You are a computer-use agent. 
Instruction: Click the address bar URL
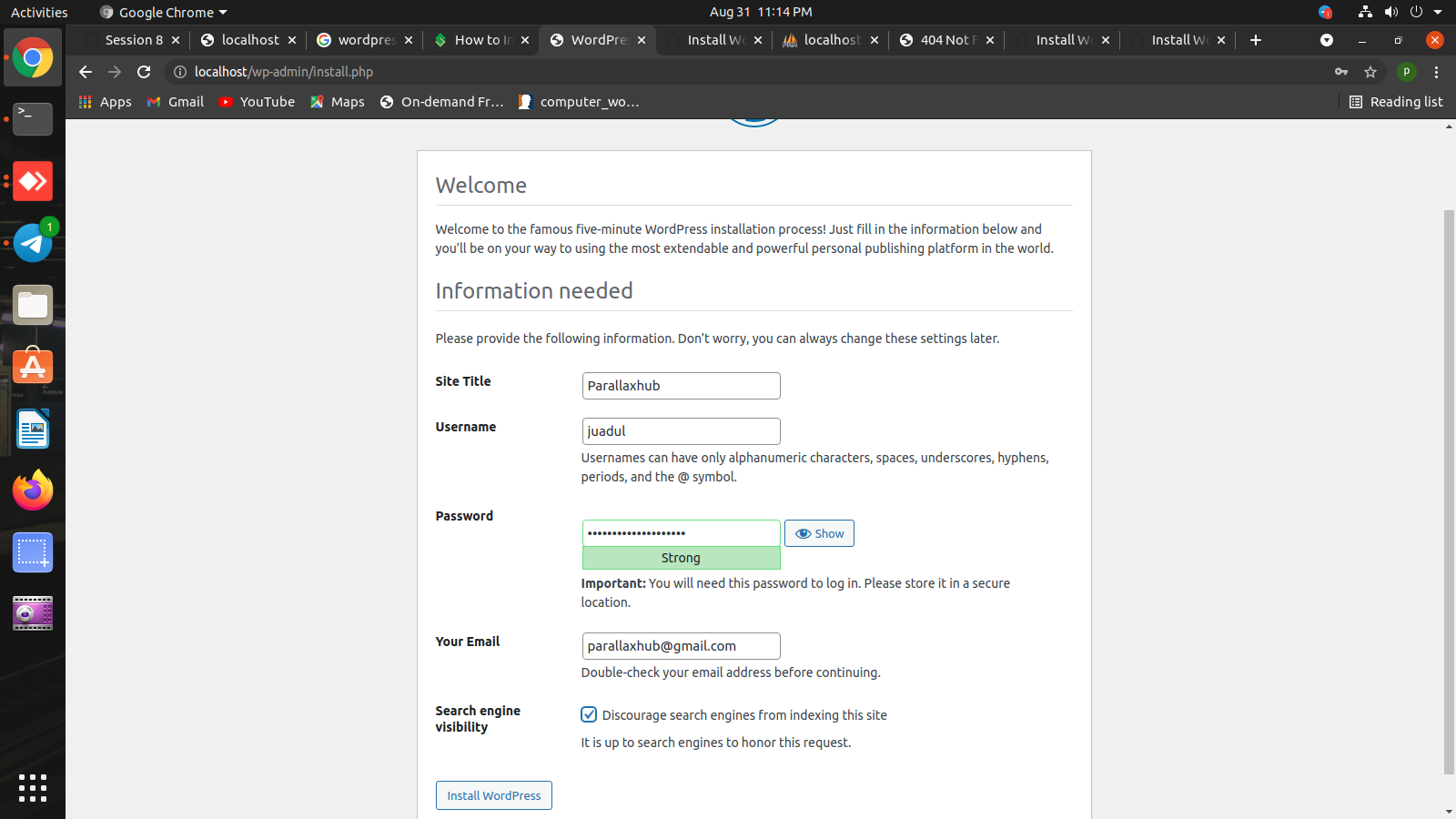pyautogui.click(x=283, y=72)
